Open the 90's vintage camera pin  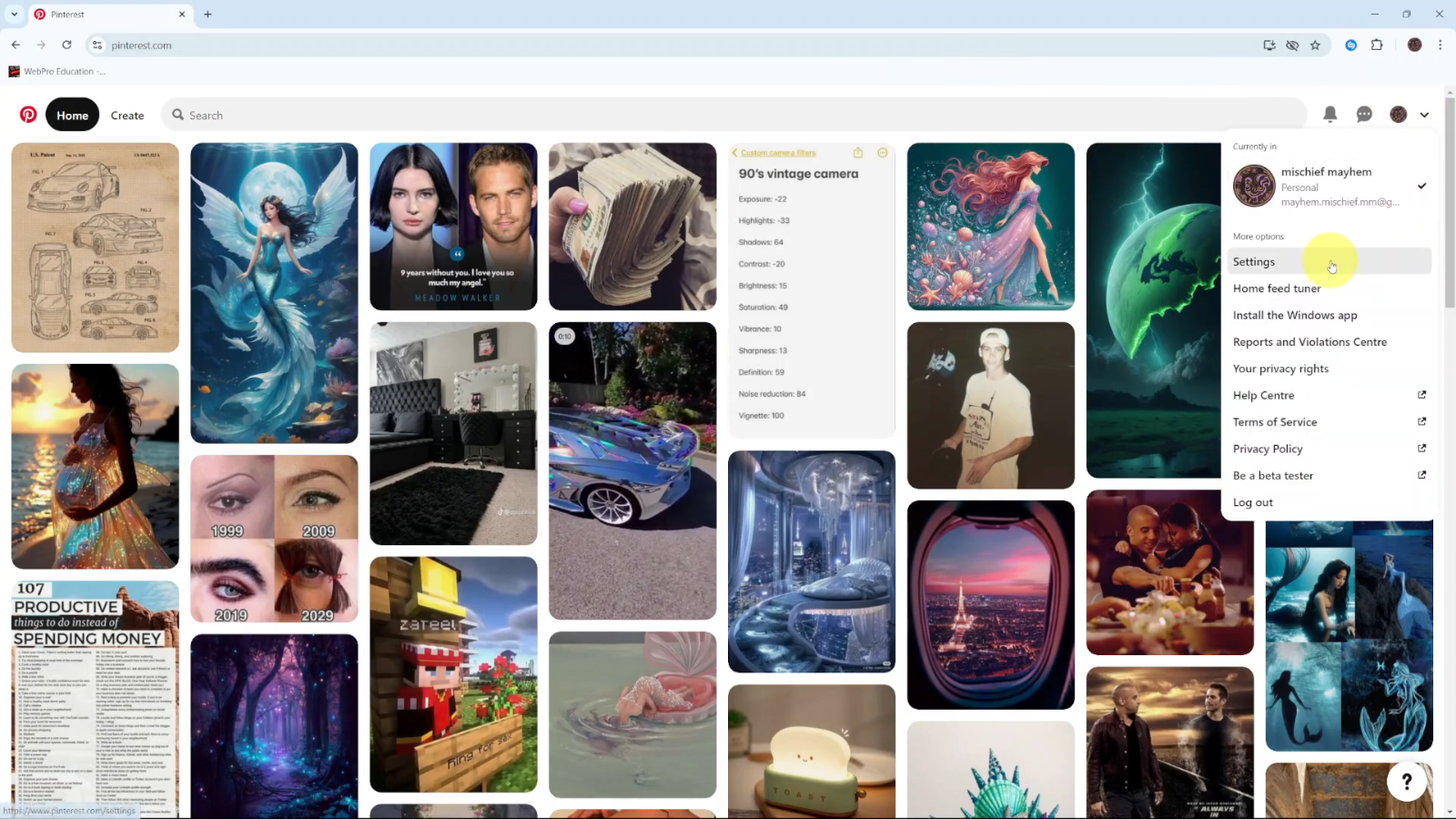(812, 290)
